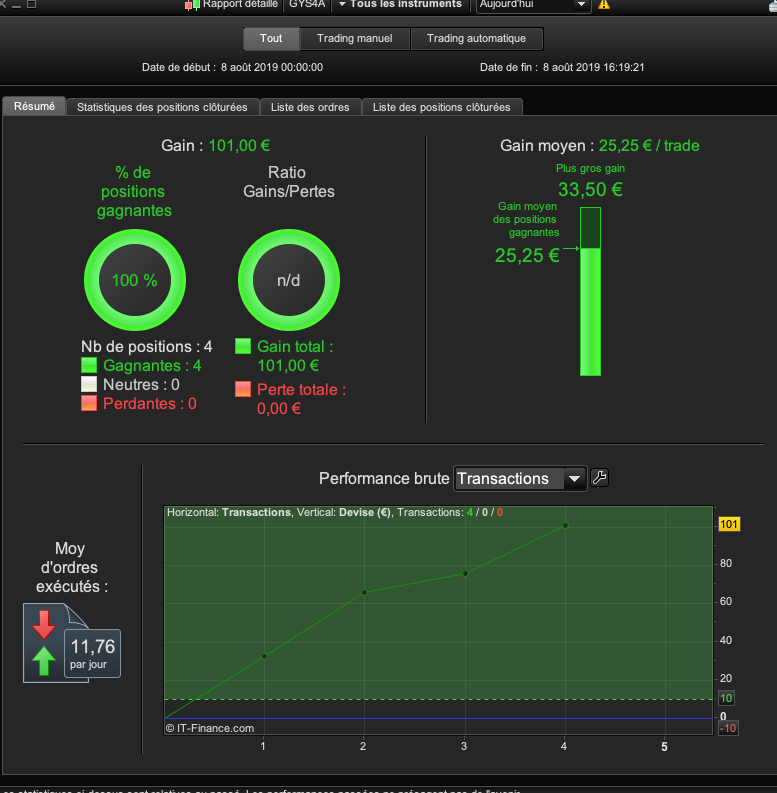Click the n/d Gains/Pertes ratio ring
777x793 pixels.
pyautogui.click(x=289, y=280)
